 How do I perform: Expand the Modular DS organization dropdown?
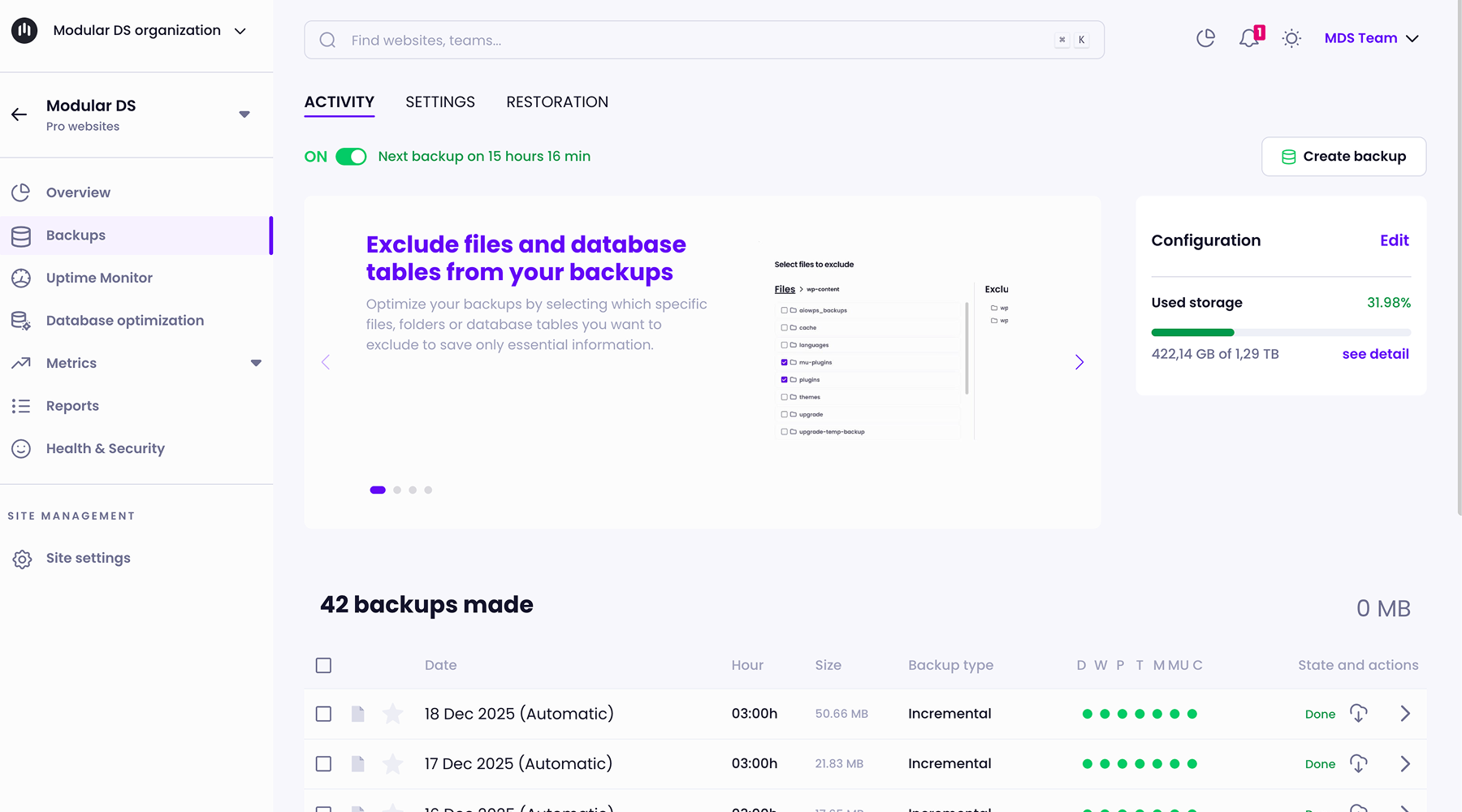coord(240,31)
